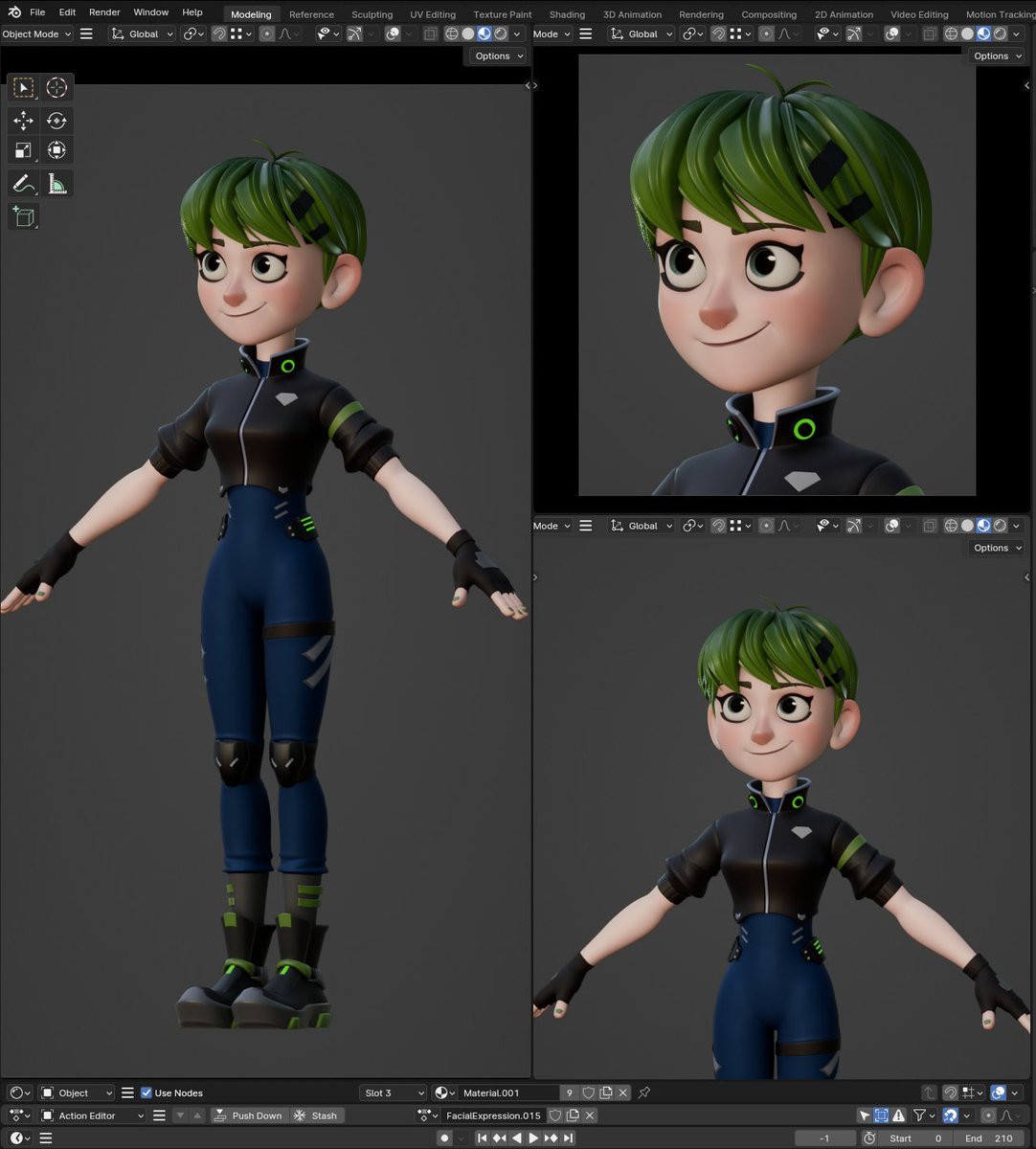
Task: Select the Add Cube tool
Action: pyautogui.click(x=23, y=216)
